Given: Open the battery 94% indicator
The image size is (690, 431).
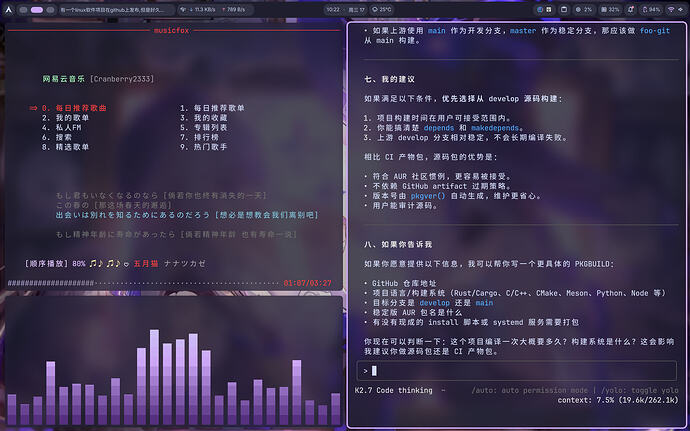Looking at the screenshot, I should pos(651,10).
